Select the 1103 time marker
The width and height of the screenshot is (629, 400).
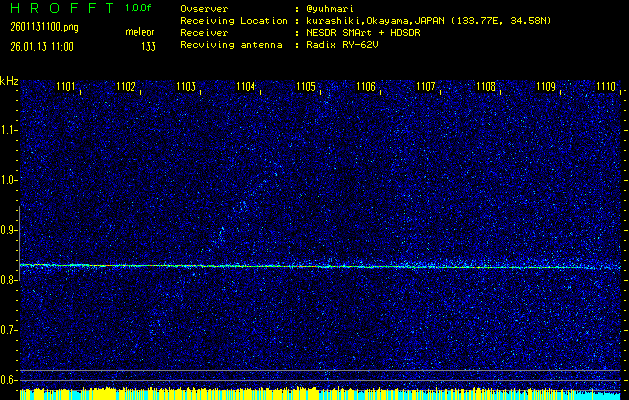(x=186, y=87)
